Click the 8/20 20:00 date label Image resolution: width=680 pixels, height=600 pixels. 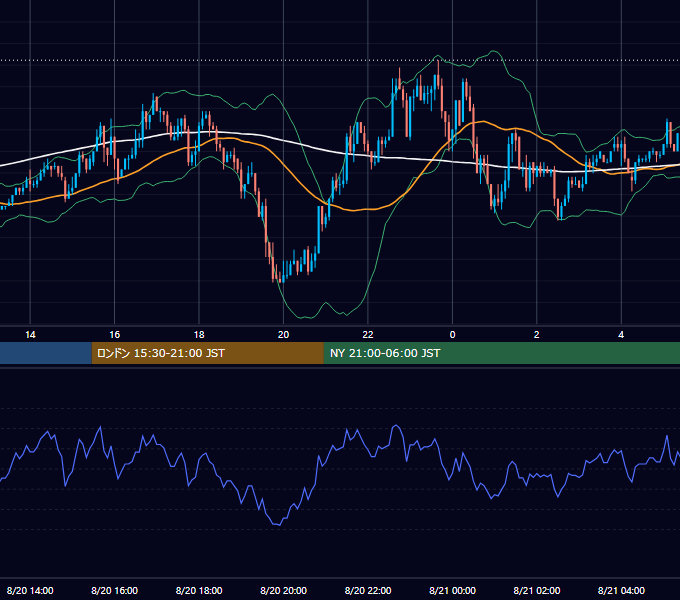283,590
